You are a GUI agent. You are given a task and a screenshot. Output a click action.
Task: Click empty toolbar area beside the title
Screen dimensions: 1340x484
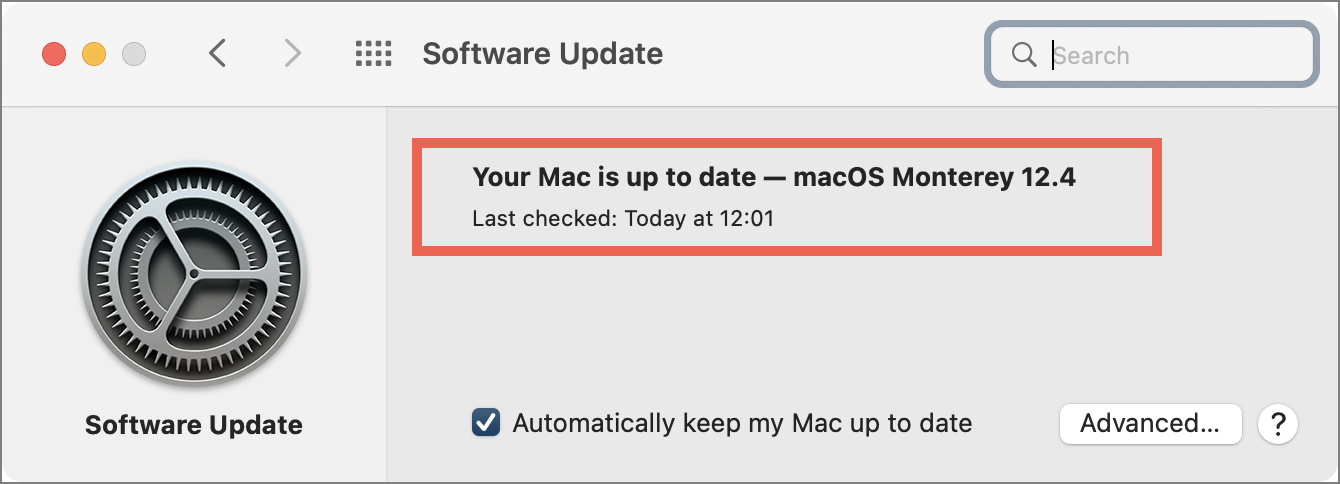point(820,54)
